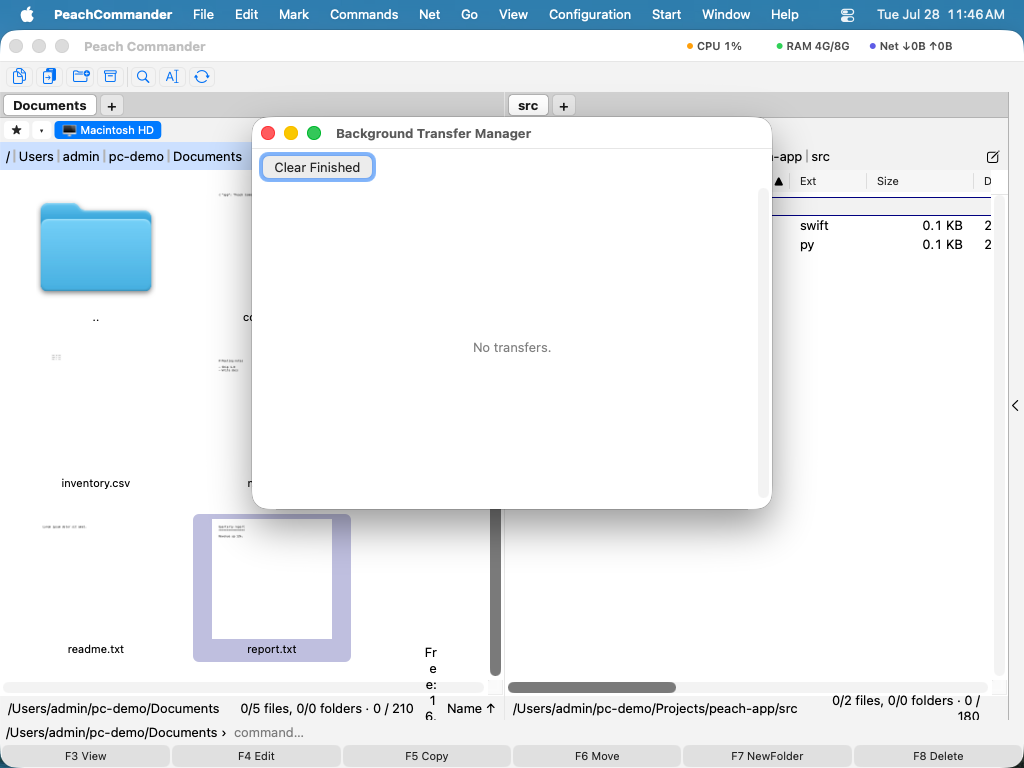The width and height of the screenshot is (1024, 768).
Task: Click the F3 View button
Action: pyautogui.click(x=86, y=756)
